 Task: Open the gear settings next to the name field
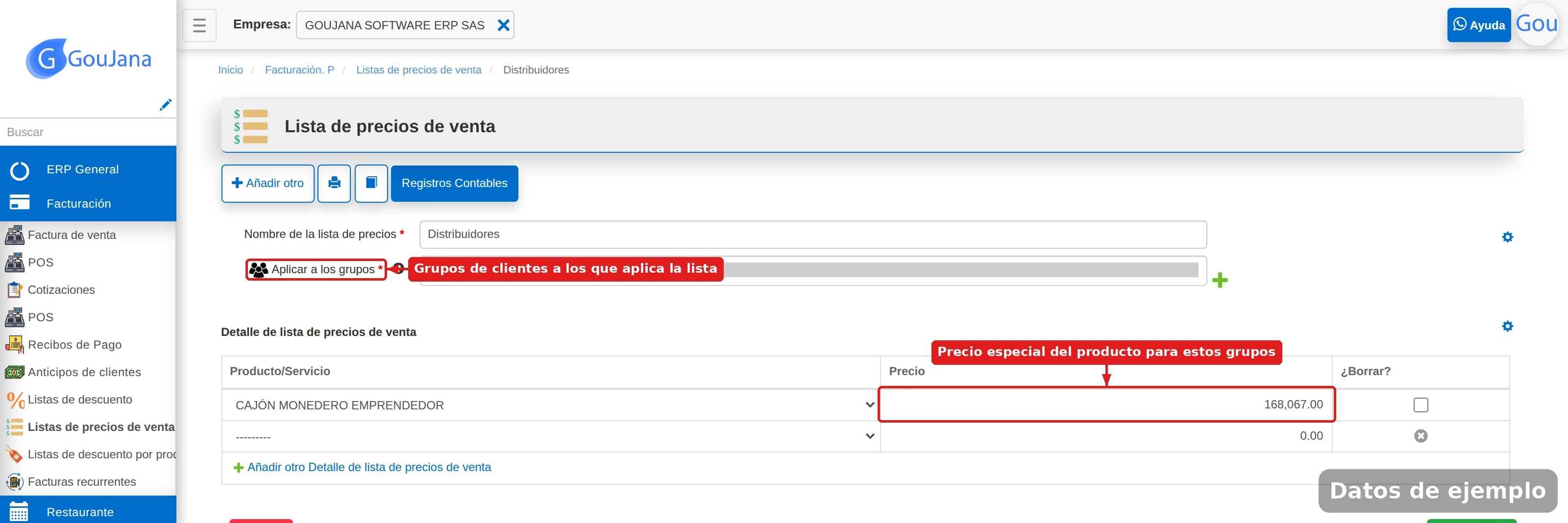click(x=1507, y=237)
